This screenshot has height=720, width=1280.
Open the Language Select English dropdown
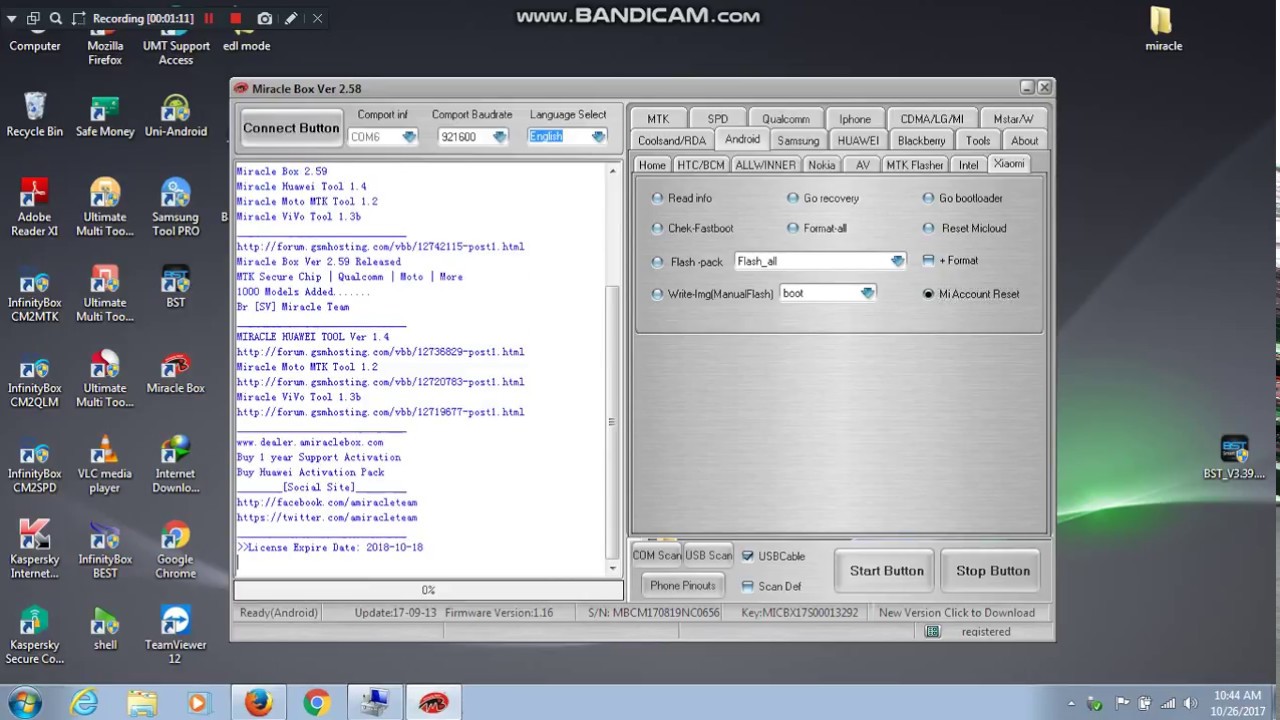tap(598, 137)
